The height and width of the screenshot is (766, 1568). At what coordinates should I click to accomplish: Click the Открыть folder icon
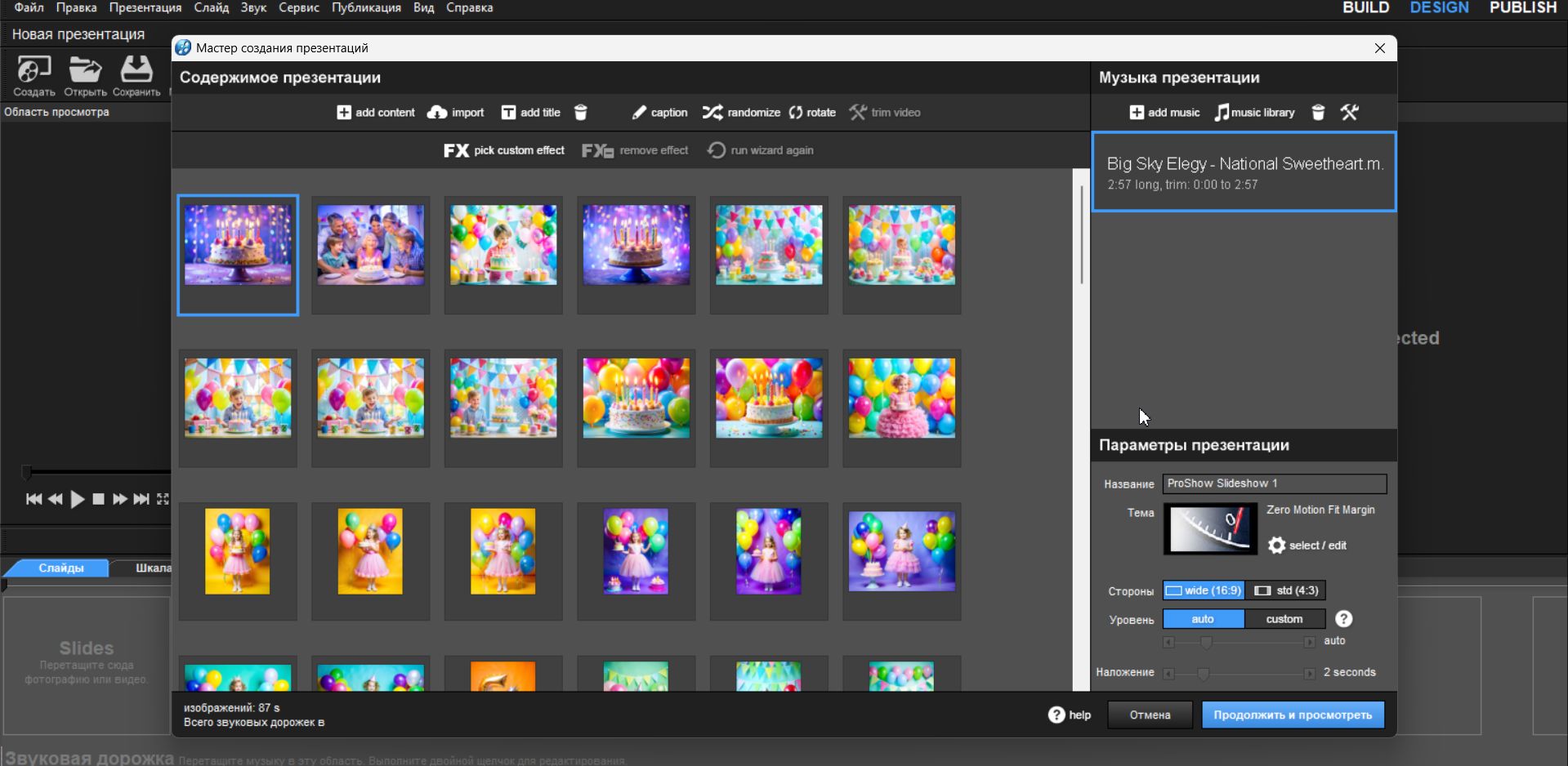point(85,76)
